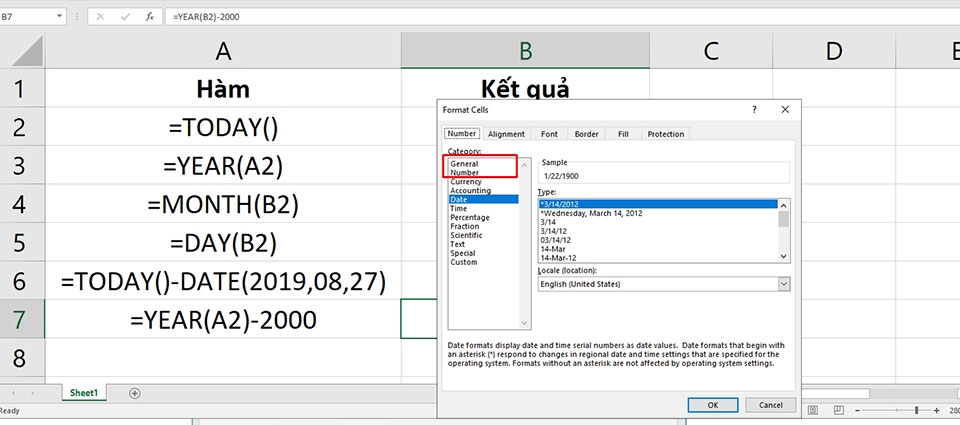
Task: Open the Name Box dropdown arrow
Action: tap(60, 17)
